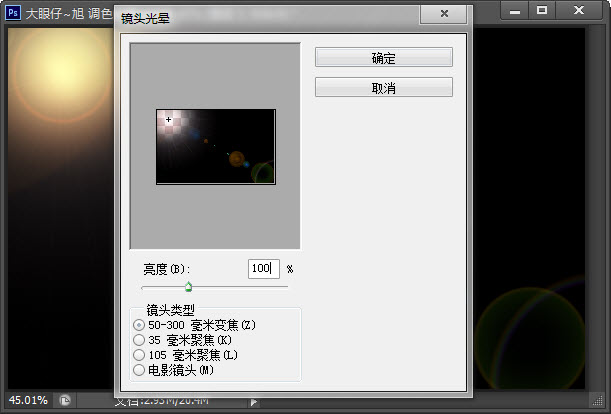Click the status bar export icon beside zoom

65,400
